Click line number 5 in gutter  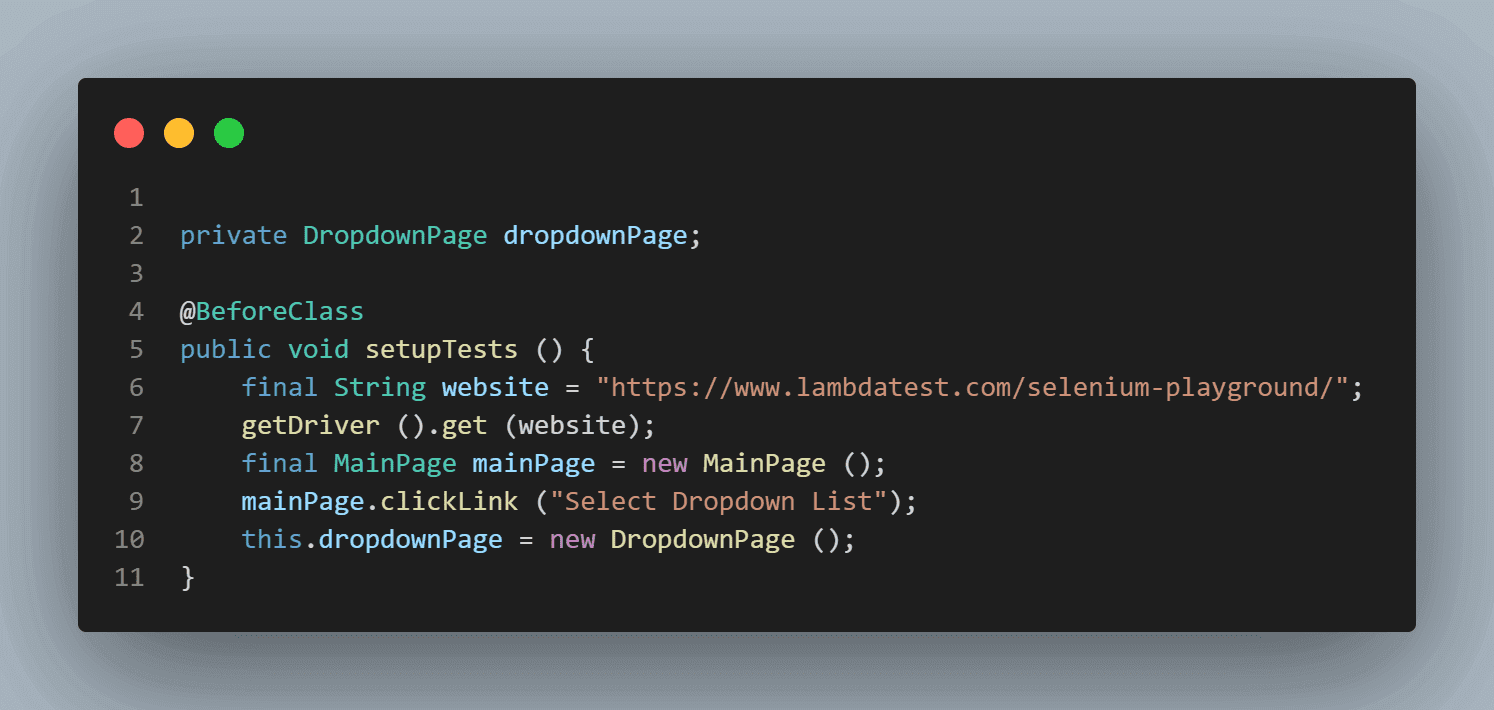click(136, 350)
